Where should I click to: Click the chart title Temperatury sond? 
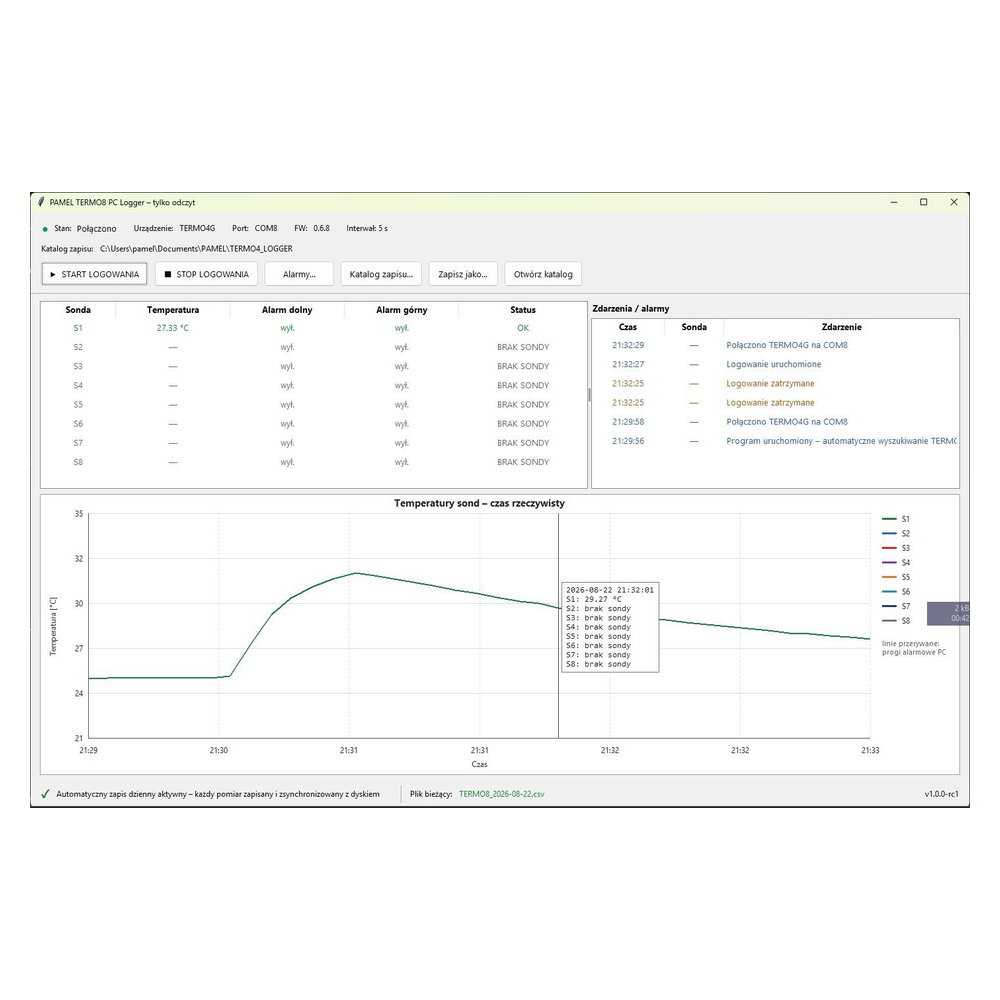pos(479,503)
